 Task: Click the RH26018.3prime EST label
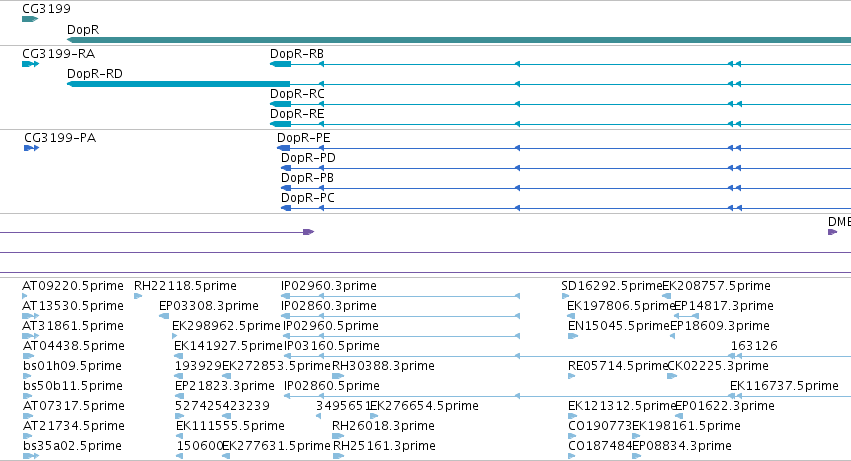pos(383,427)
